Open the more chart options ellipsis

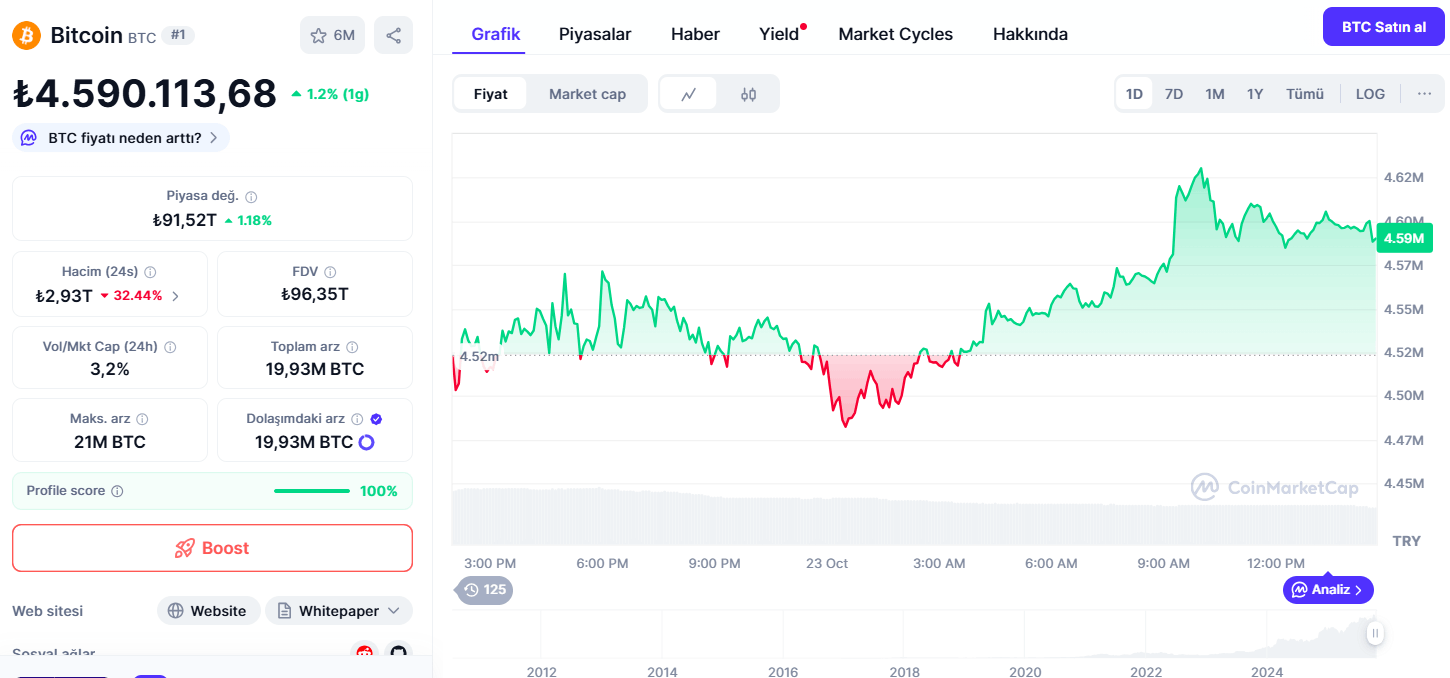(1424, 94)
